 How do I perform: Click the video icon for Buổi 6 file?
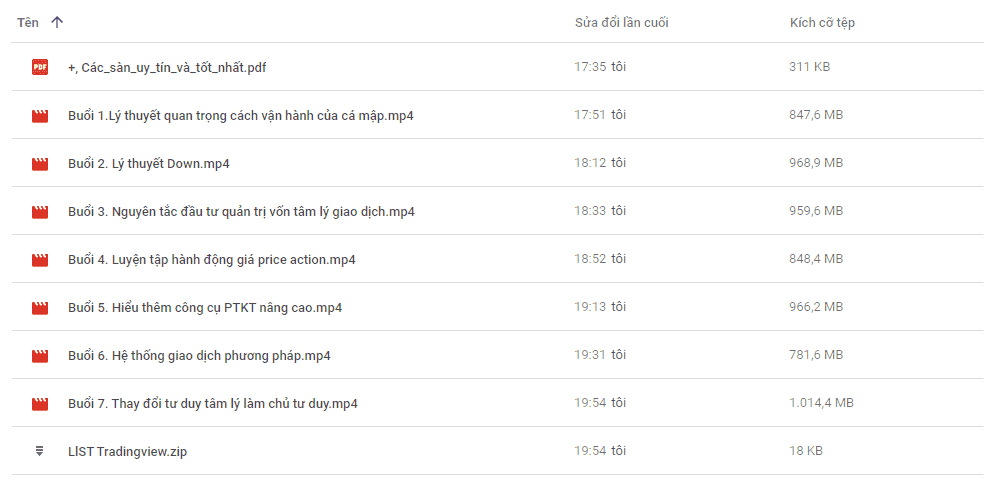(40, 355)
